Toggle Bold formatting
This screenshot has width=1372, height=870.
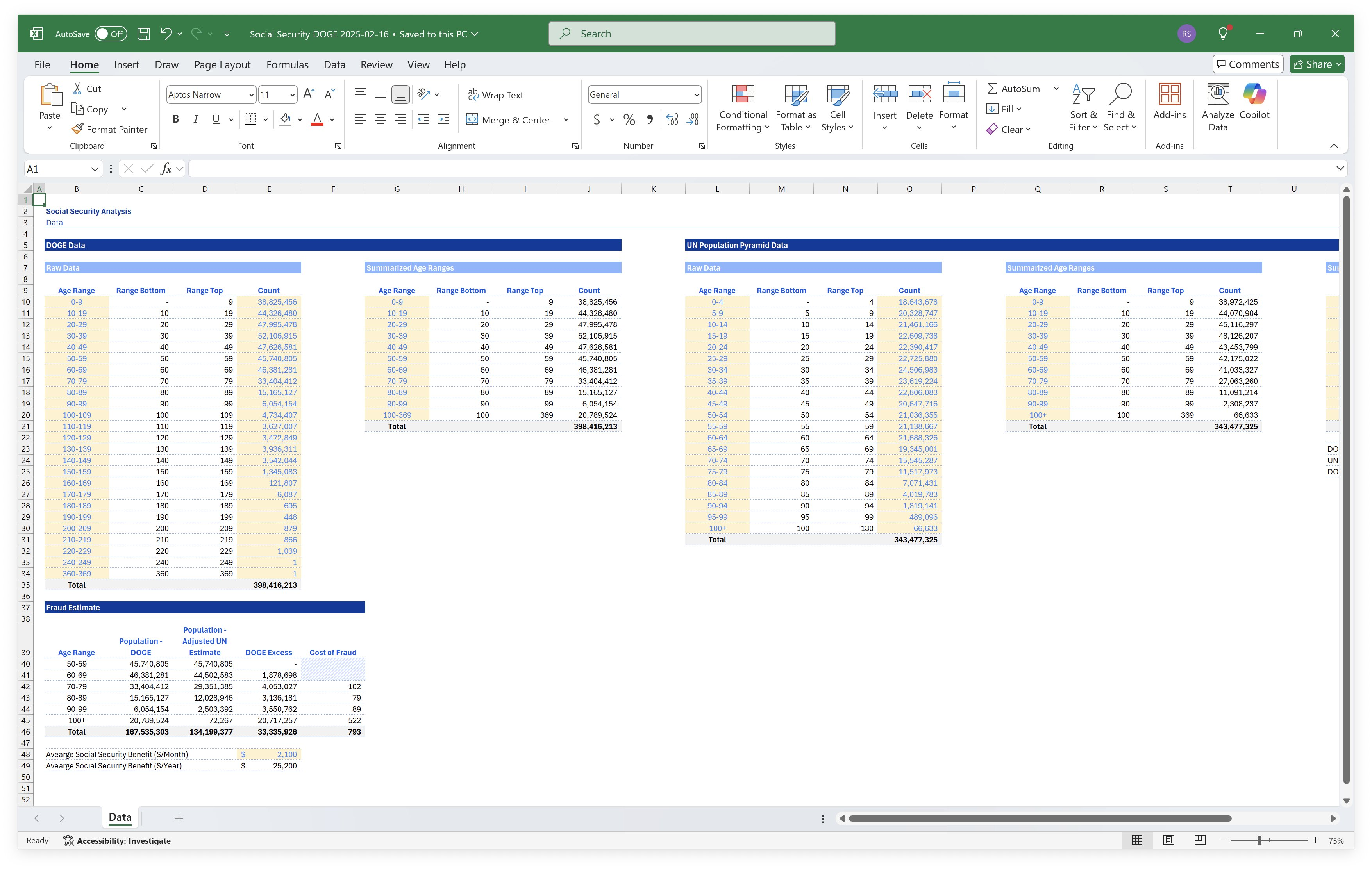point(176,119)
